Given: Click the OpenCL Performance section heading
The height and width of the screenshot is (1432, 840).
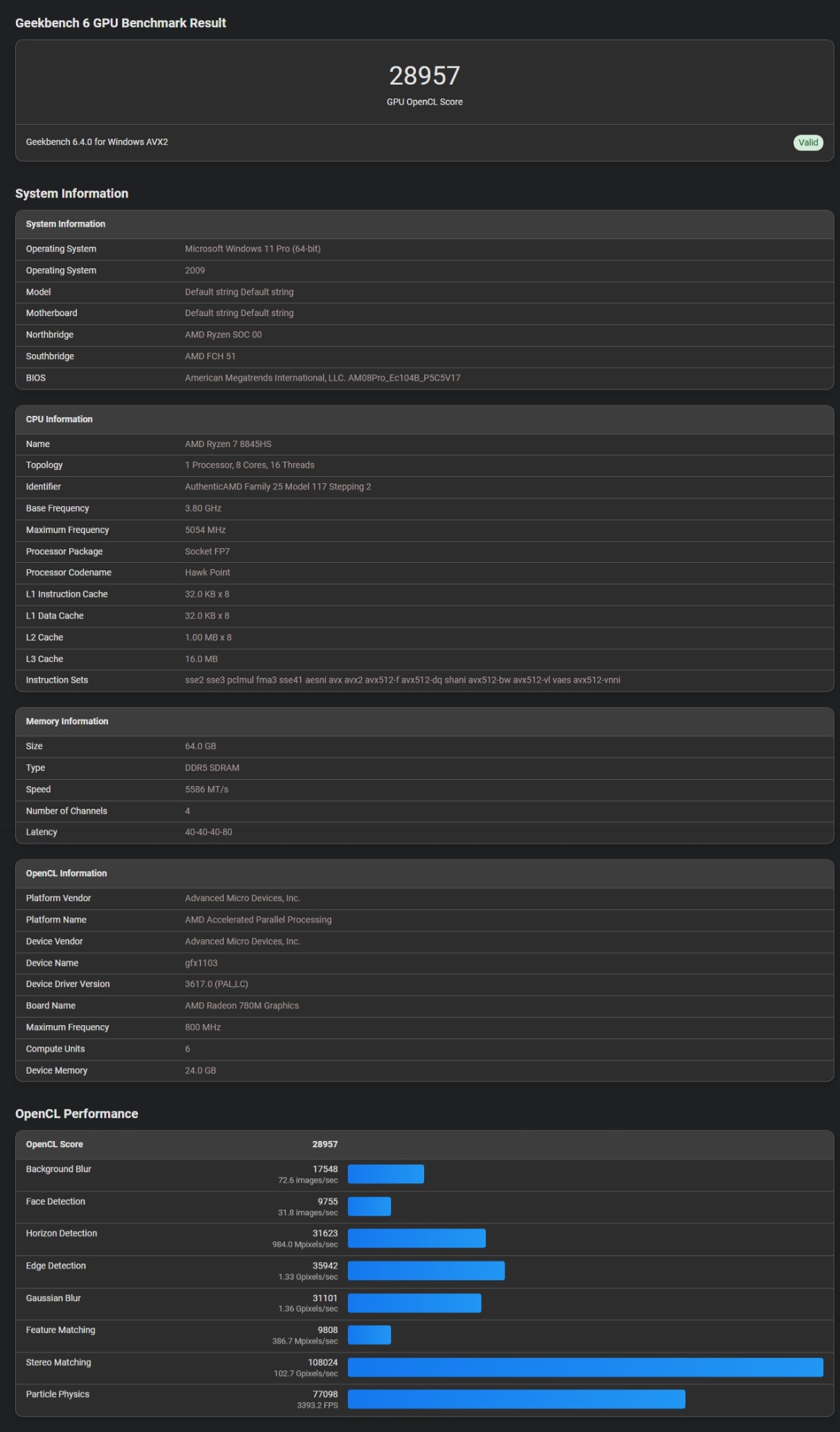Looking at the screenshot, I should pyautogui.click(x=77, y=1114).
